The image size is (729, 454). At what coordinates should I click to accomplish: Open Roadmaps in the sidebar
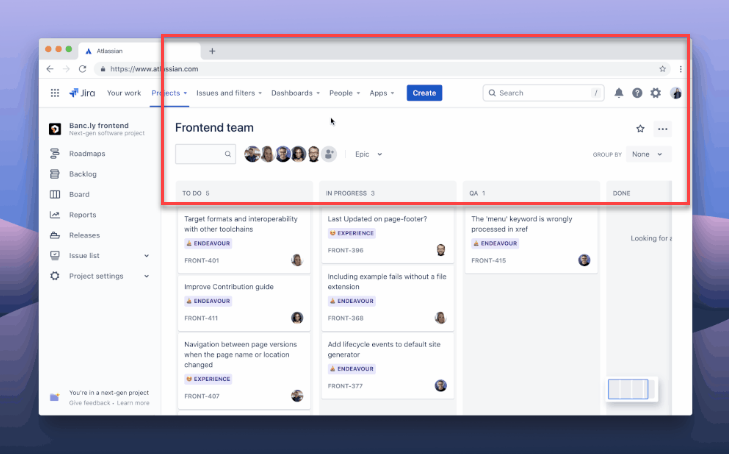tap(87, 153)
